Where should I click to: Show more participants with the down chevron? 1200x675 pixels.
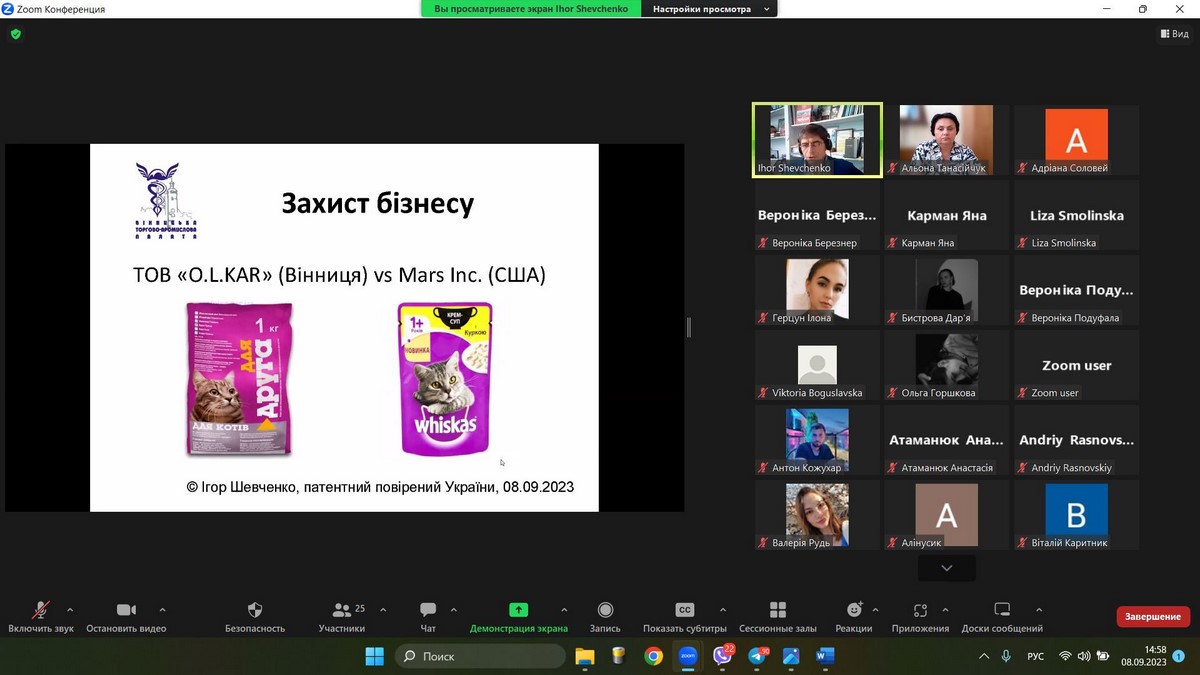pos(946,568)
